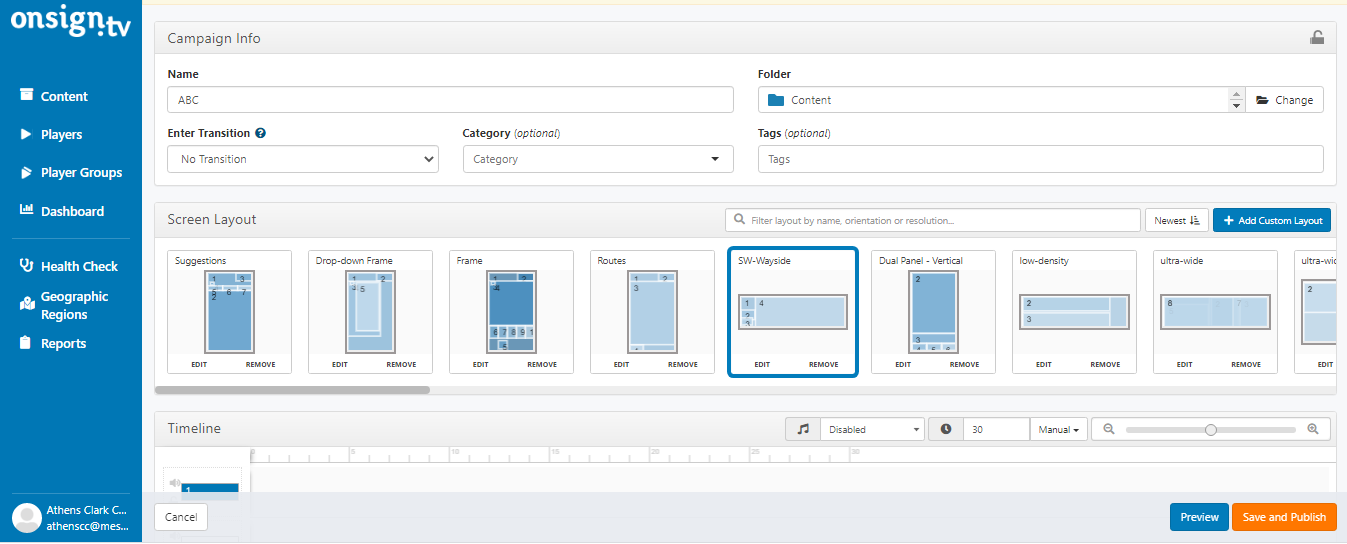The image size is (1347, 544).
Task: Click the Geographic Regions map icon
Action: [27, 303]
